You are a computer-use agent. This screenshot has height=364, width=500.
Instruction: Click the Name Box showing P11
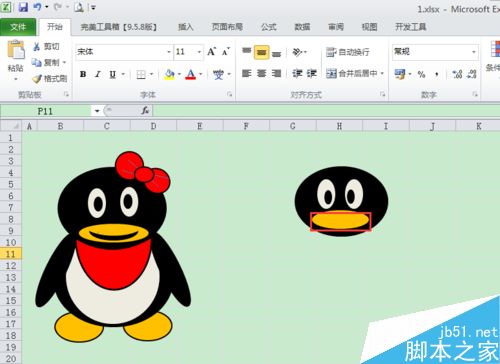pyautogui.click(x=45, y=111)
